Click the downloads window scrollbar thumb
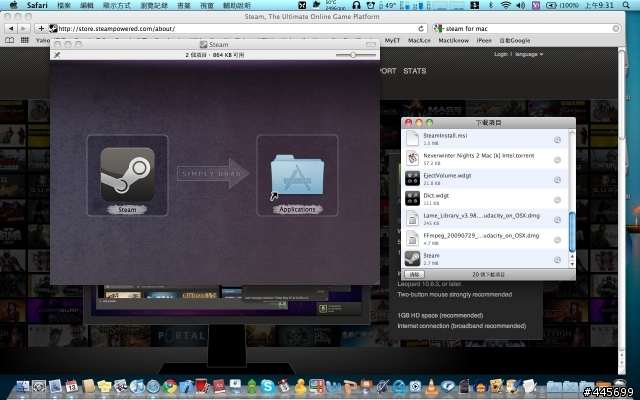Screen dimensions: 640x400 [572, 232]
